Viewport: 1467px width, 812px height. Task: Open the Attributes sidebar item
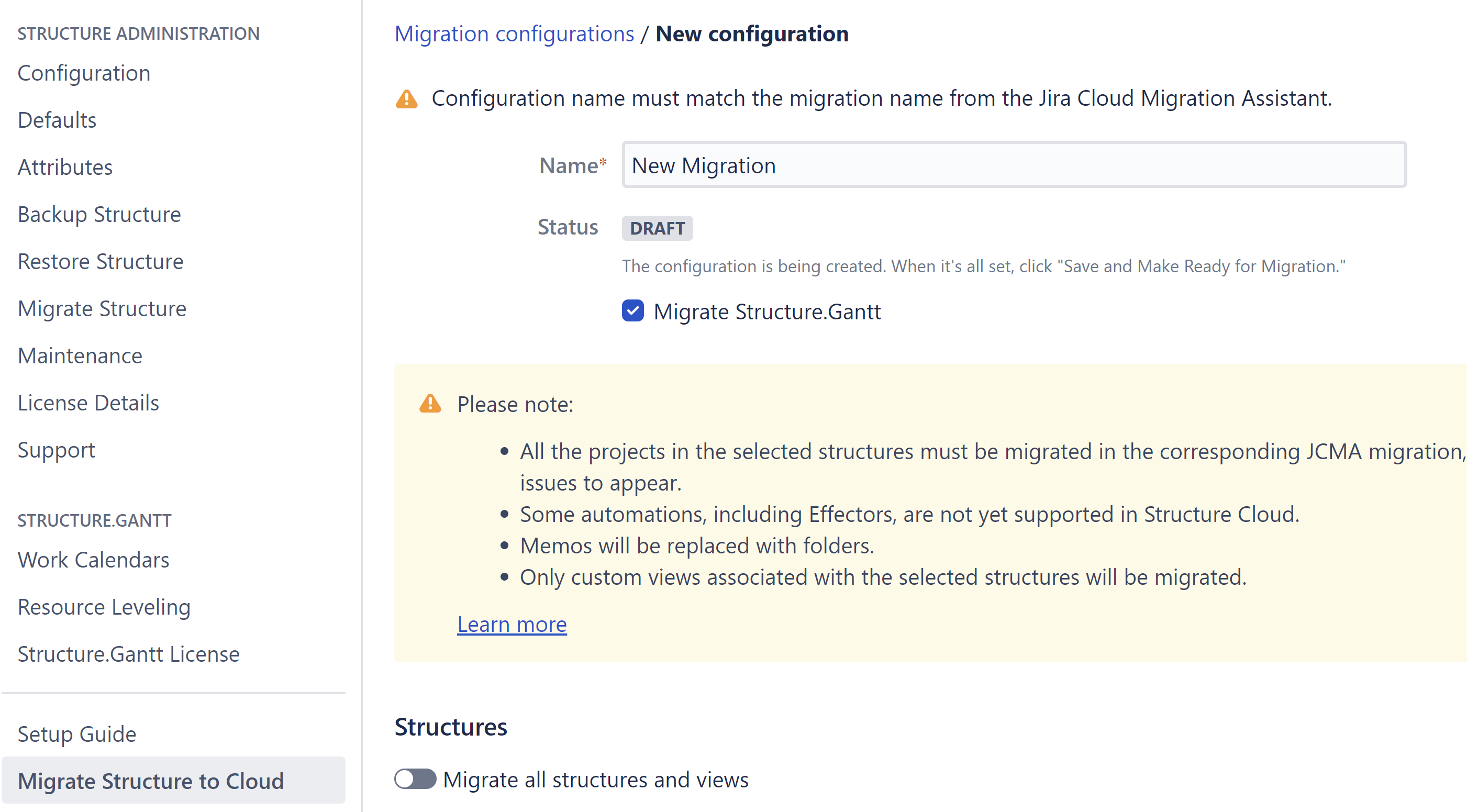[65, 168]
